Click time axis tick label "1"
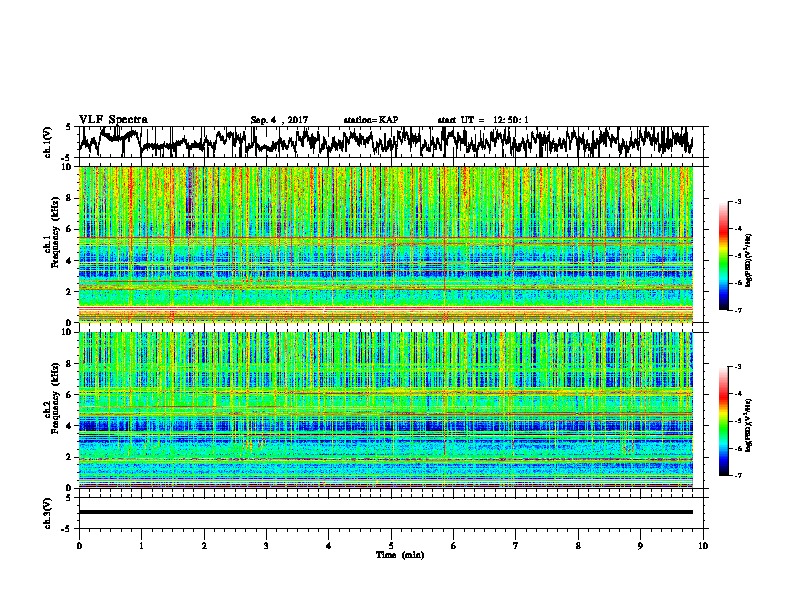 [x=142, y=546]
